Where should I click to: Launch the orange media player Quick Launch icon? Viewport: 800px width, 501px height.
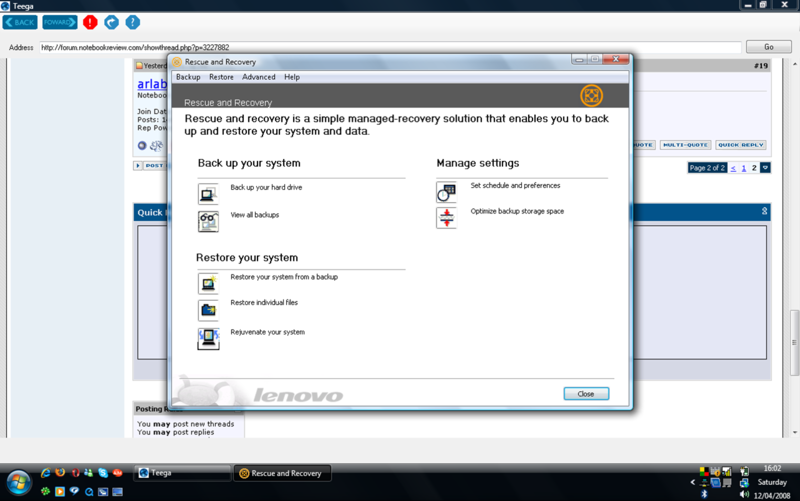[x=60, y=492]
